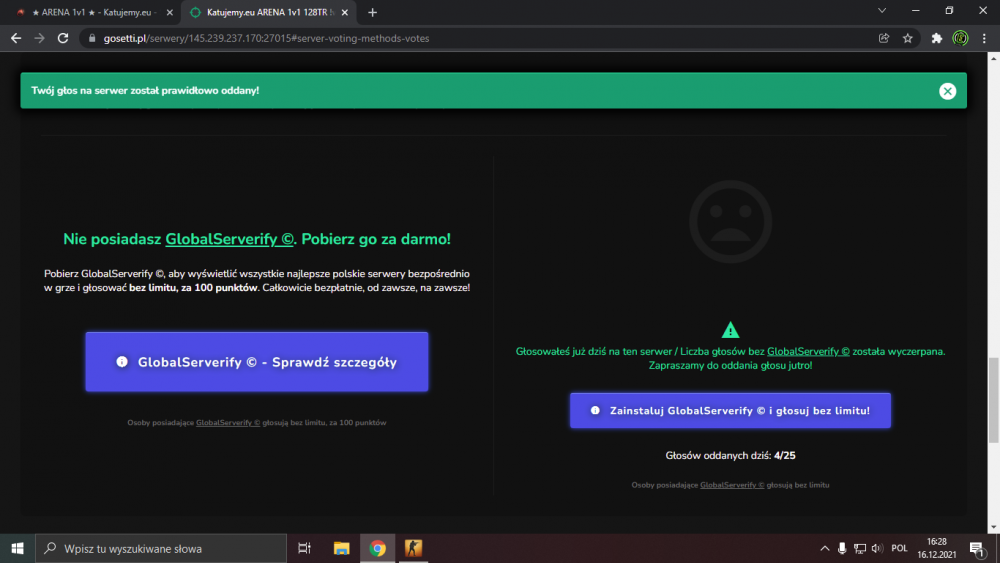Select Katujemy.eu ARENA 1v1 128TR tab
This screenshot has width=1000, height=563.
[x=269, y=12]
